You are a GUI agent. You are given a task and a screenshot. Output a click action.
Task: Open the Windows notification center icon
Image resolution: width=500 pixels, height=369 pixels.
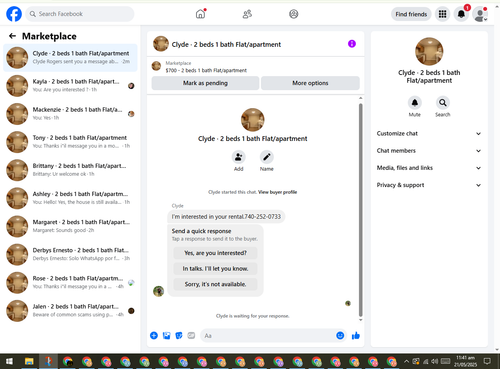point(487,361)
